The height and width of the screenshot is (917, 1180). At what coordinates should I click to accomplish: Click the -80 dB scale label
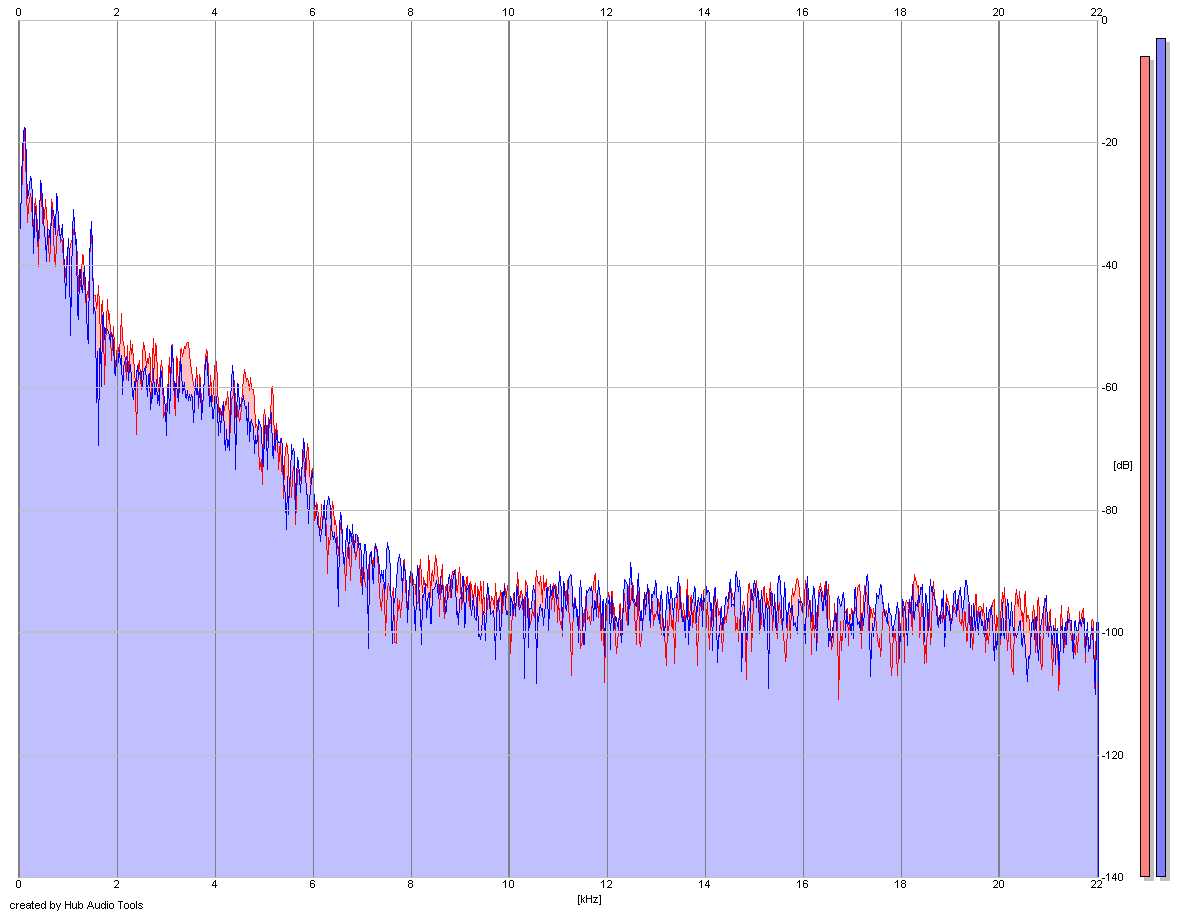point(1110,511)
